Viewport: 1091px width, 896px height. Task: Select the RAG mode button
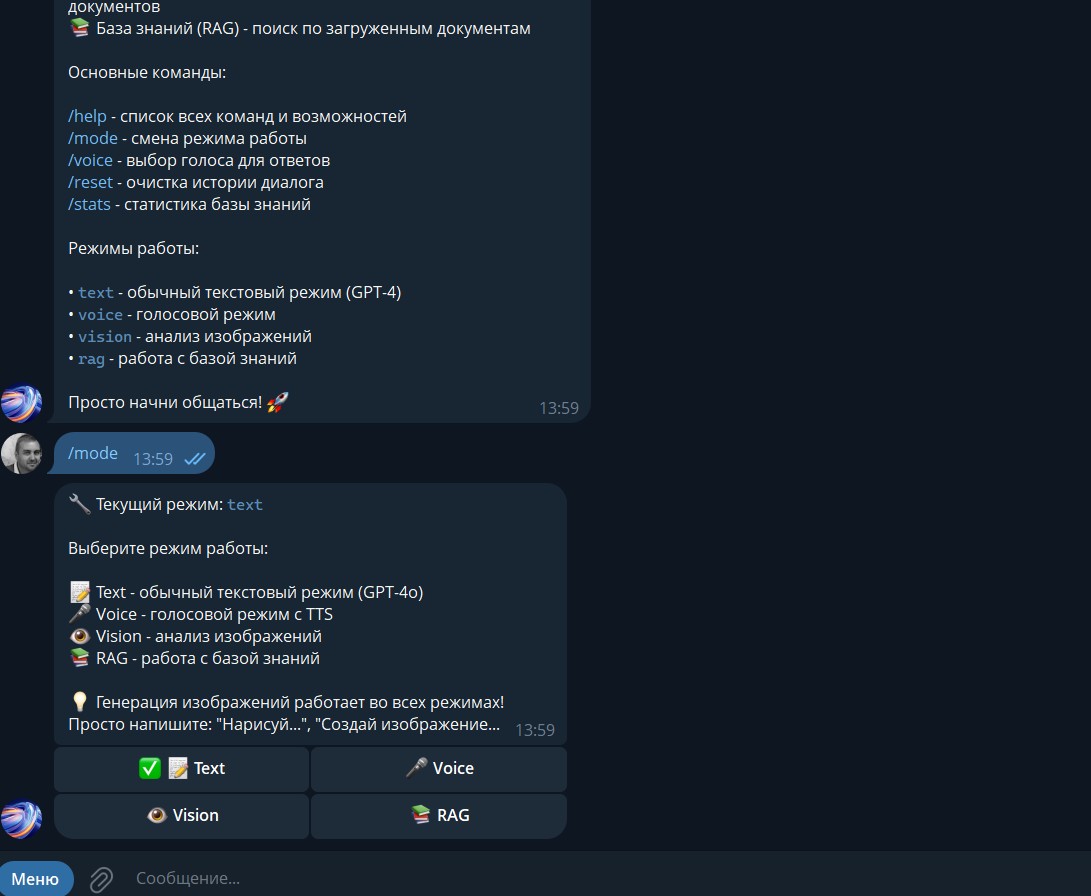coord(439,815)
